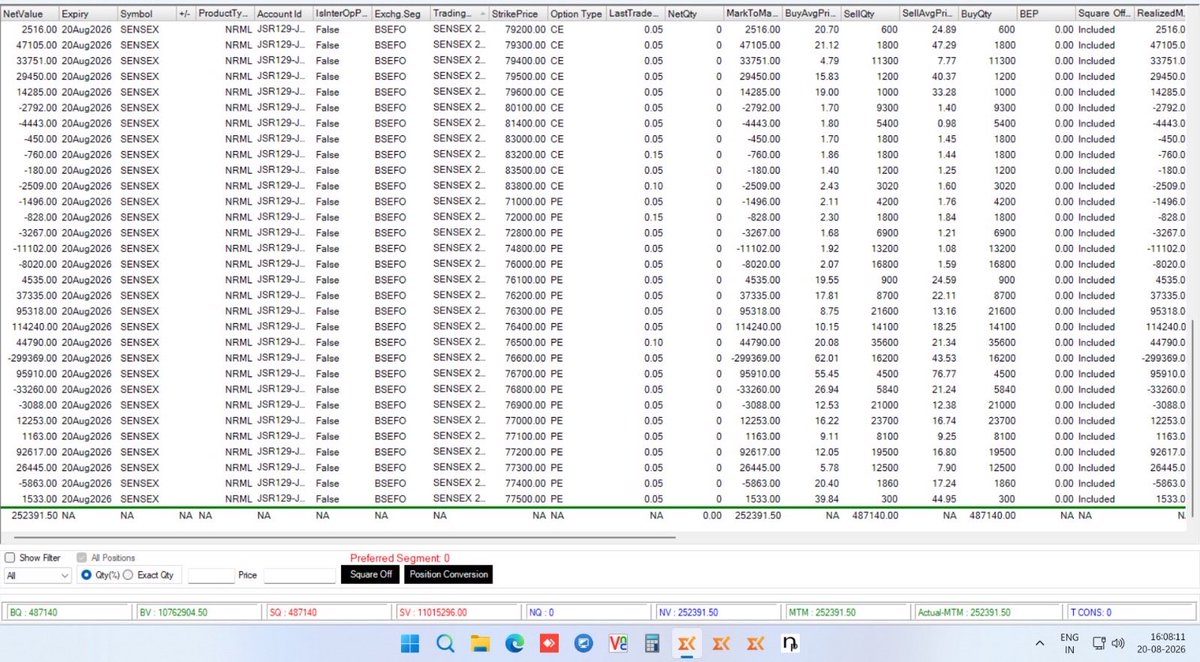Viewport: 1200px width, 662px height.
Task: Click the T CONS: 0 status field
Action: [1130, 612]
